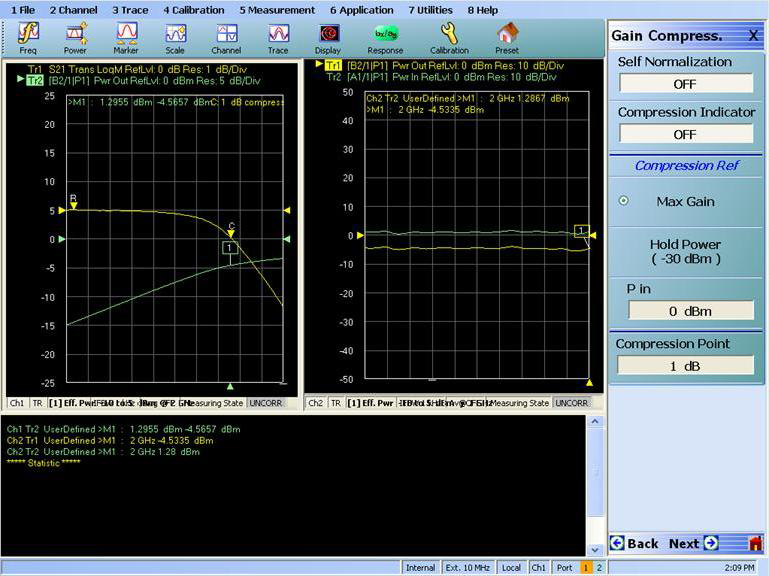Open the 5 Measurement menu
Screen dimensions: 769x576
[277, 9]
